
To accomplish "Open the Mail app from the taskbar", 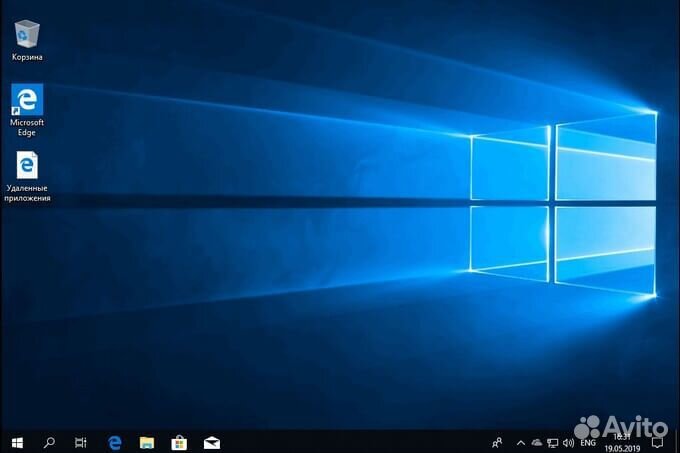I will [x=212, y=443].
